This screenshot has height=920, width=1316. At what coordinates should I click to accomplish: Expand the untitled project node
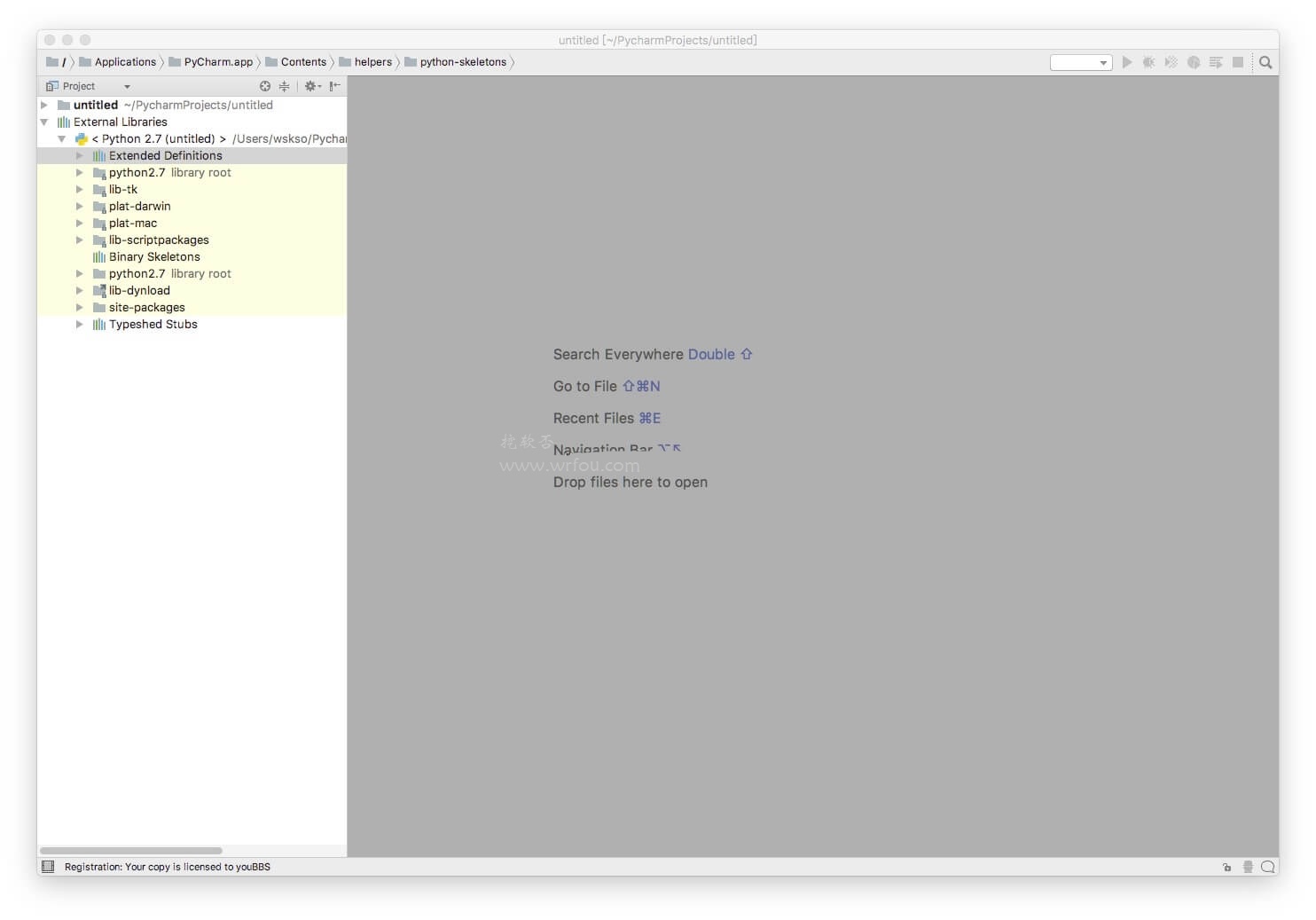tap(44, 105)
